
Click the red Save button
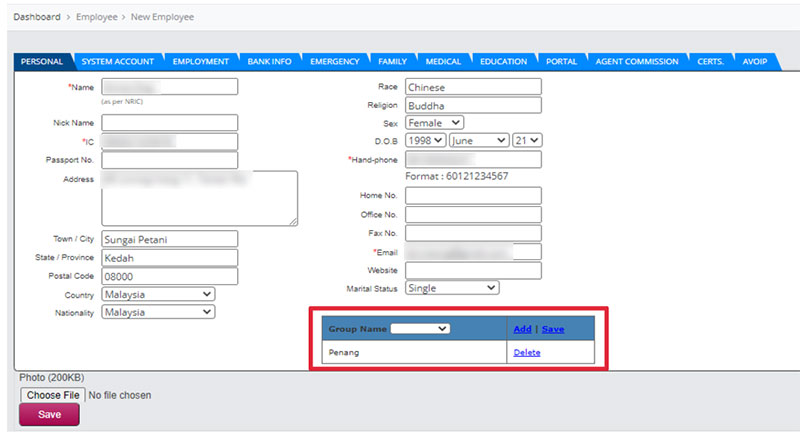pos(49,414)
